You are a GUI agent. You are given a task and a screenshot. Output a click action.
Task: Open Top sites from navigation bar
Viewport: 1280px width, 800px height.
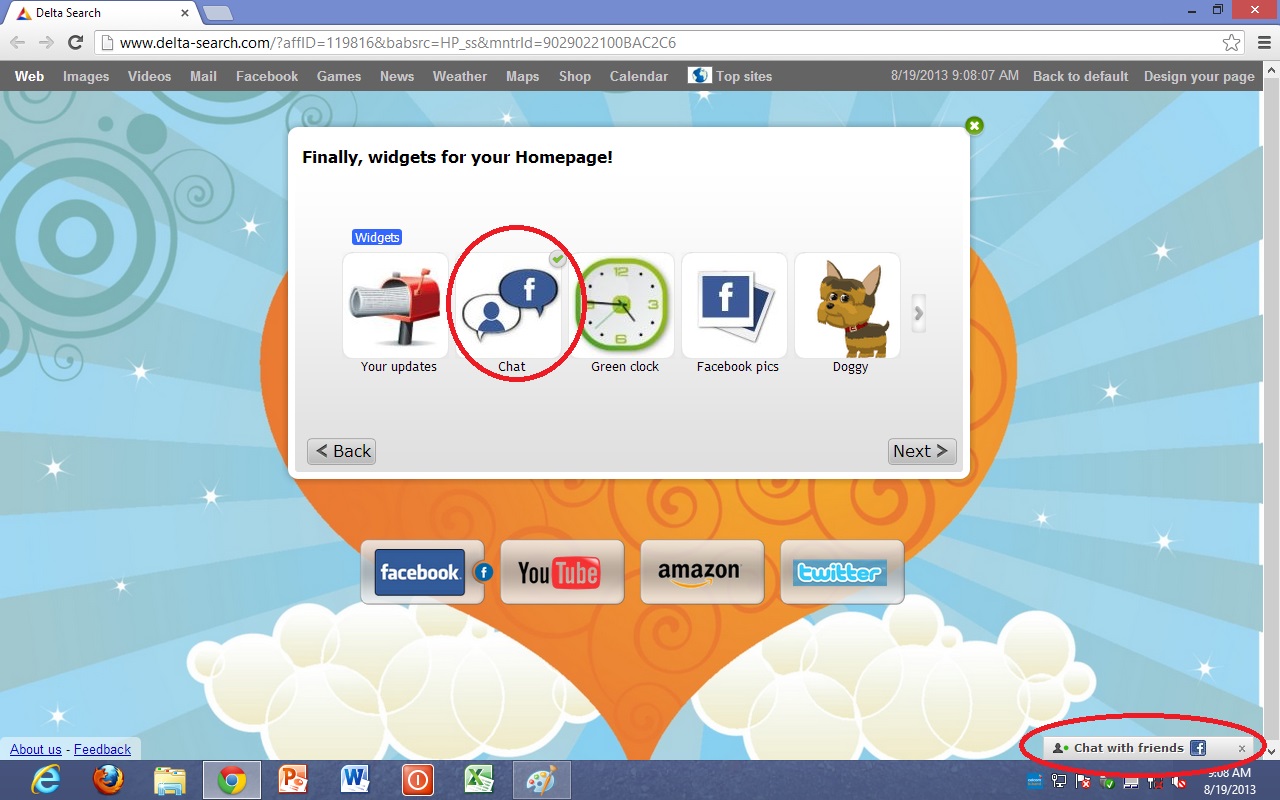(730, 76)
